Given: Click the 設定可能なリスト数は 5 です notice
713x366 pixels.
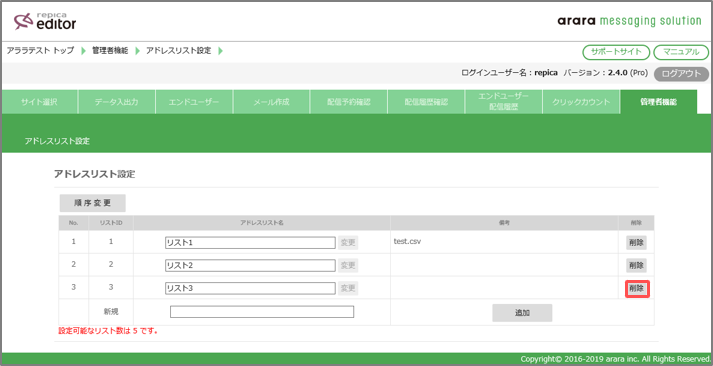Looking at the screenshot, I should point(108,331).
